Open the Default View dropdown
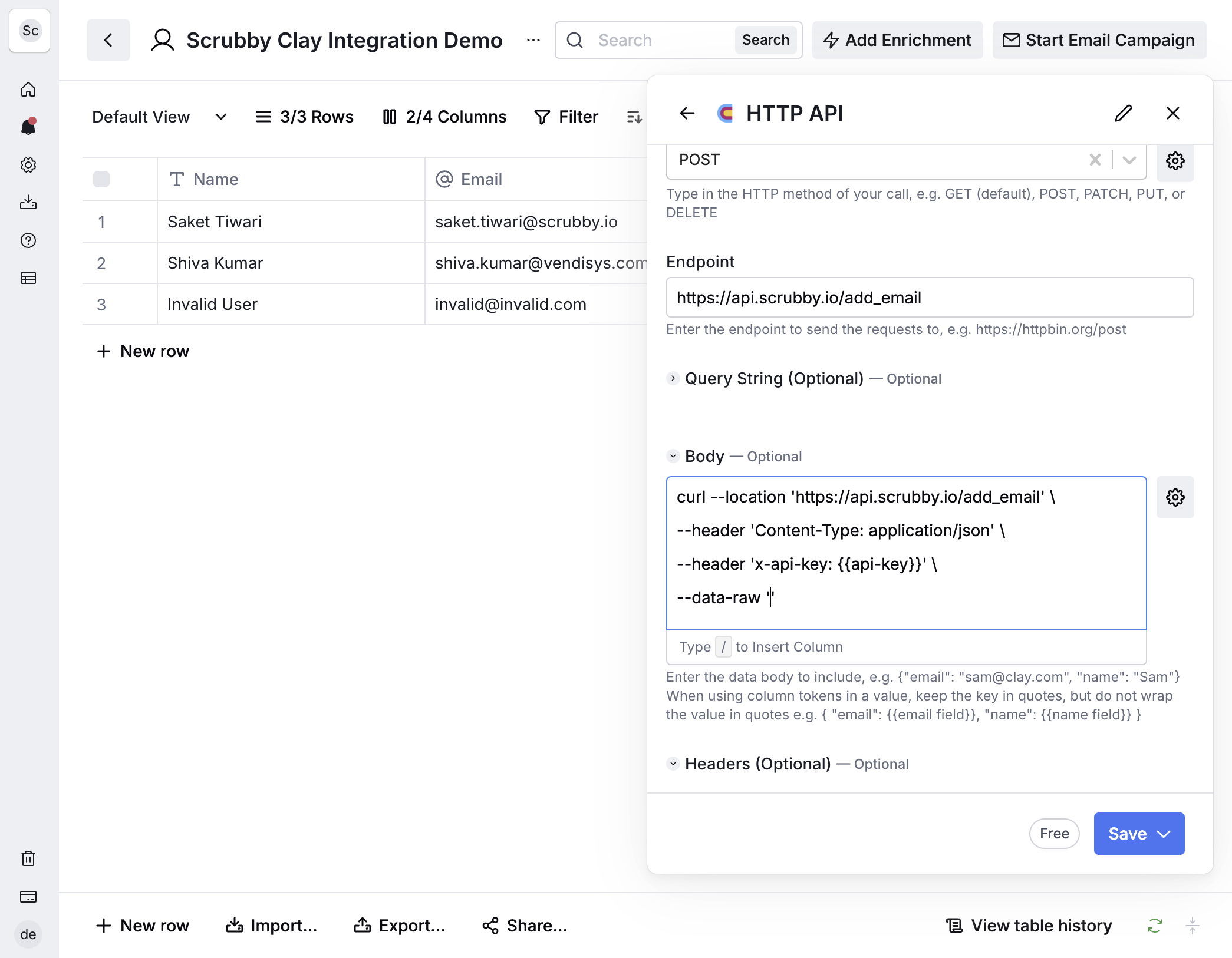This screenshot has height=958, width=1232. click(160, 117)
